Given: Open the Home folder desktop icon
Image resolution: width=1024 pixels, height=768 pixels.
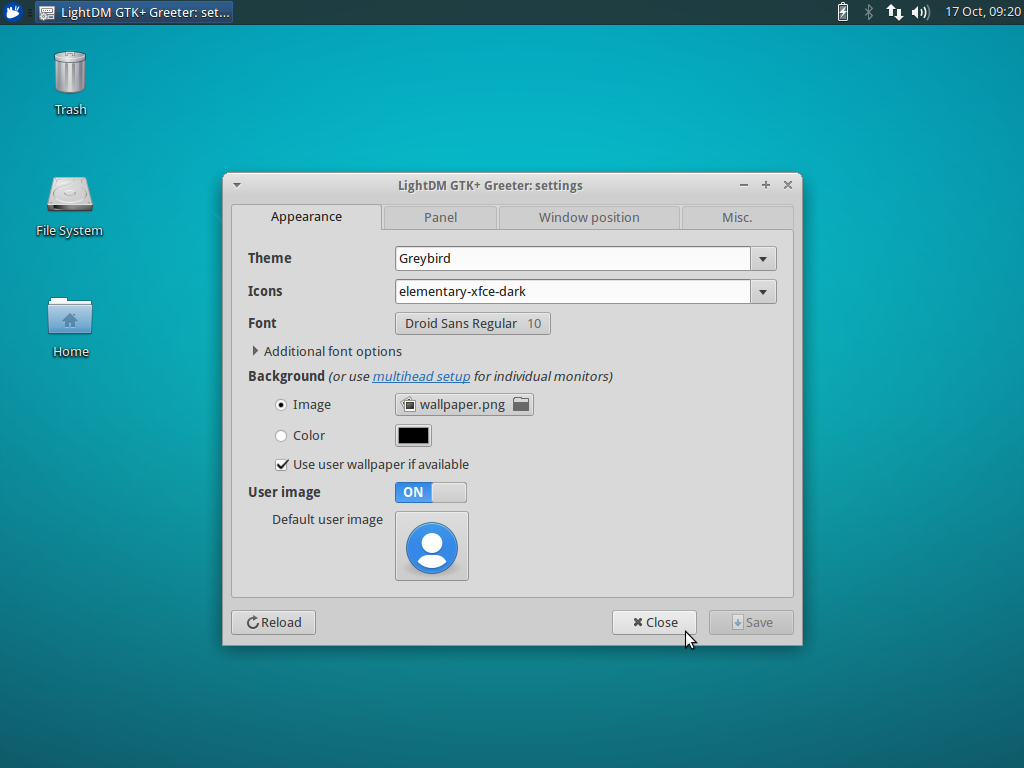Looking at the screenshot, I should tap(70, 320).
